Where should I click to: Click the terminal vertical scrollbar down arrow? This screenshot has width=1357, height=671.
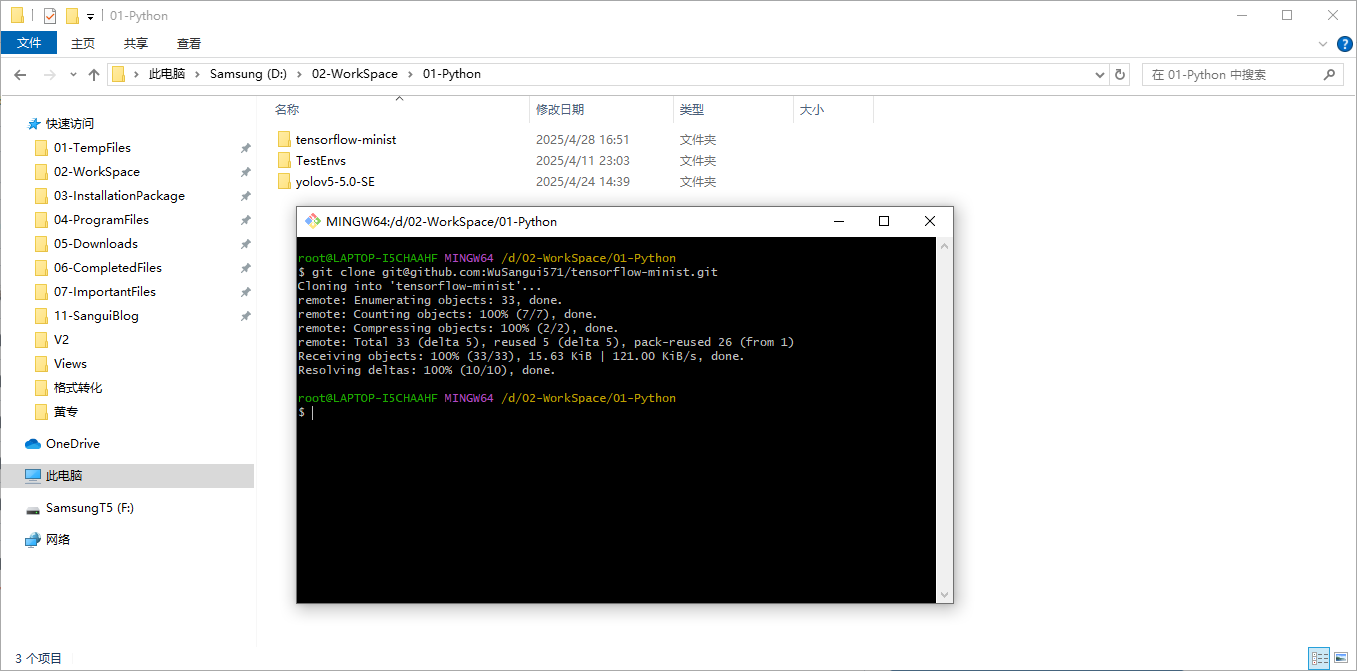pyautogui.click(x=945, y=594)
